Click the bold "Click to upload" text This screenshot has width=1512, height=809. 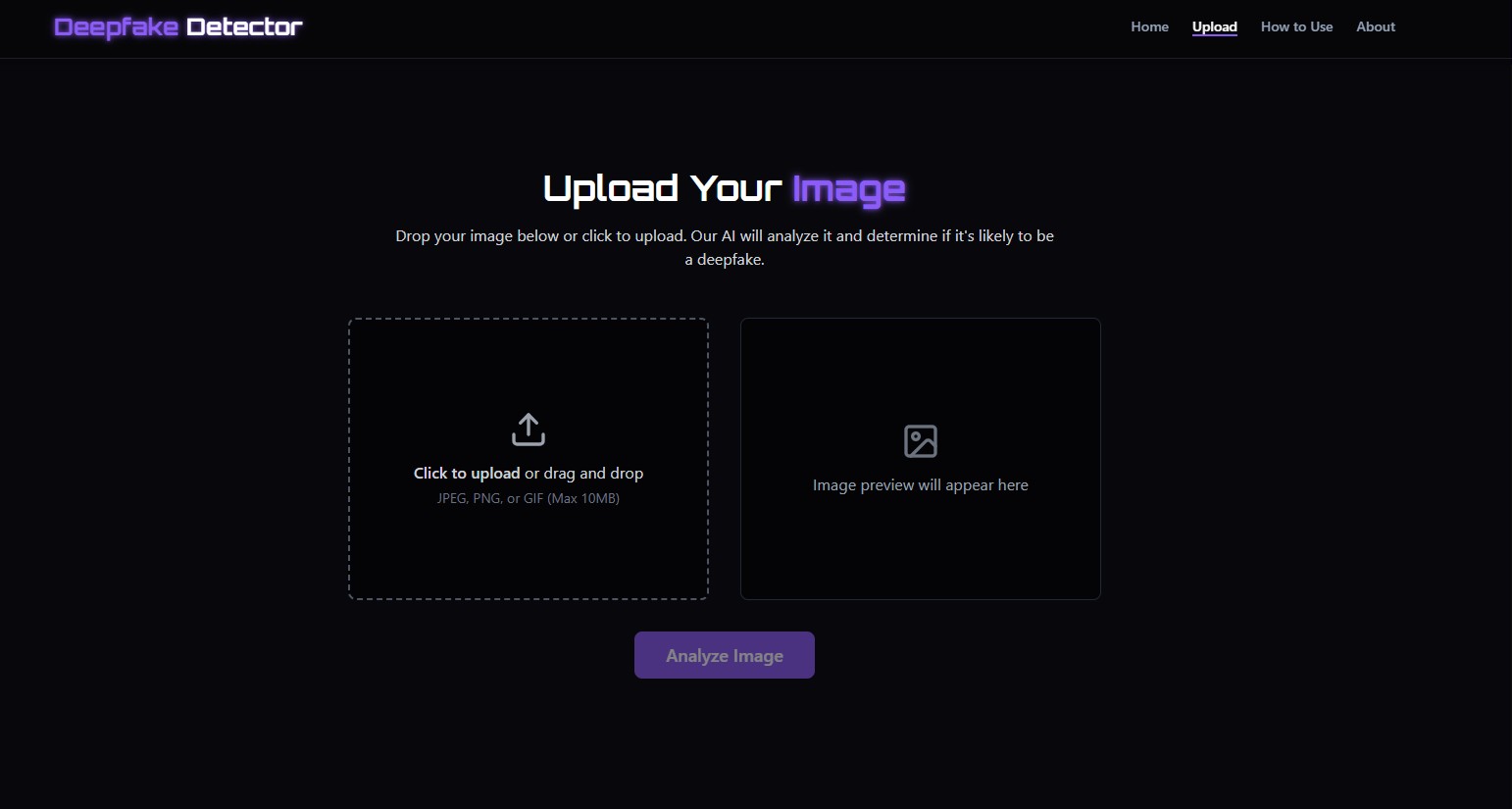click(467, 474)
